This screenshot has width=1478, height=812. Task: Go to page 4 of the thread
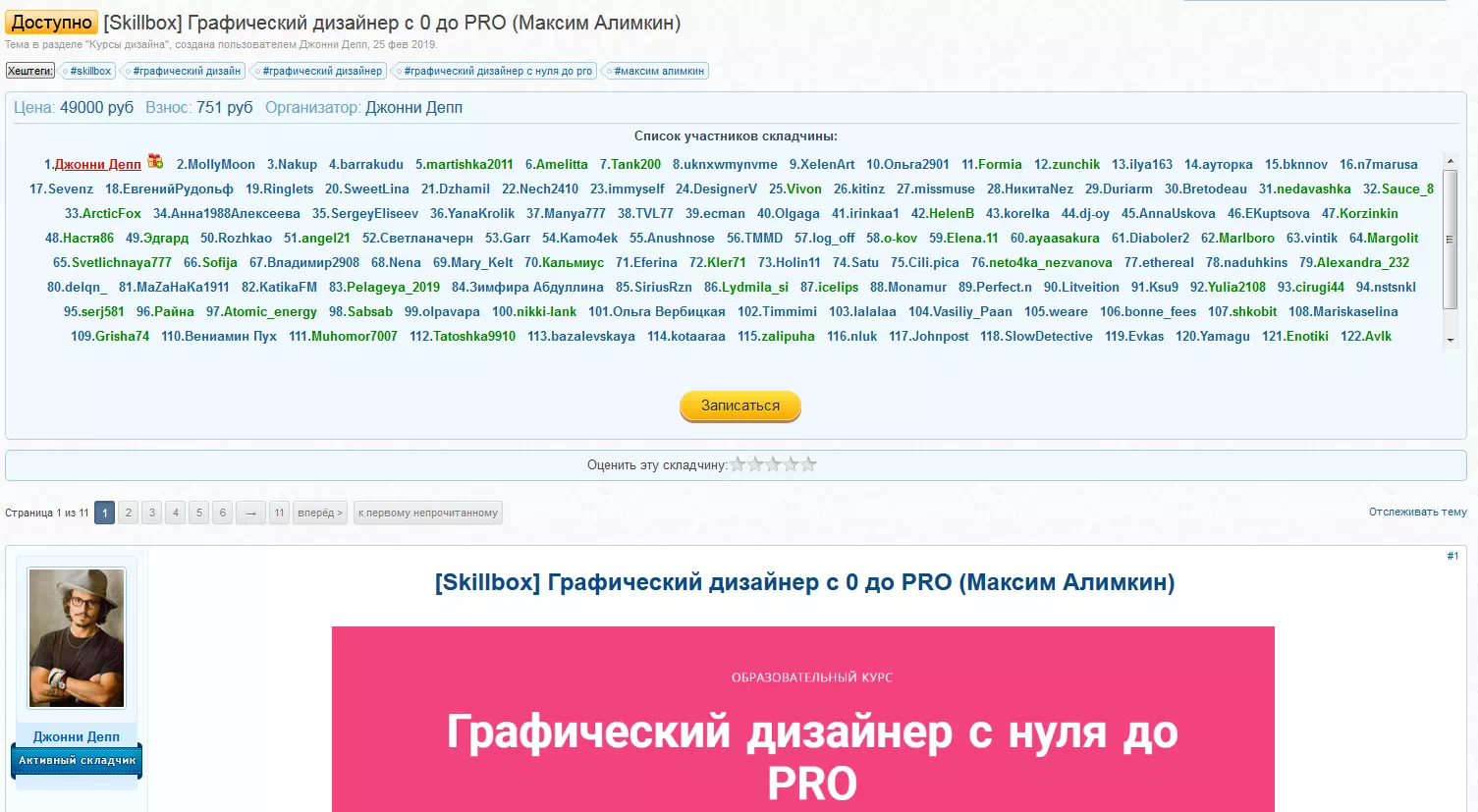point(176,513)
